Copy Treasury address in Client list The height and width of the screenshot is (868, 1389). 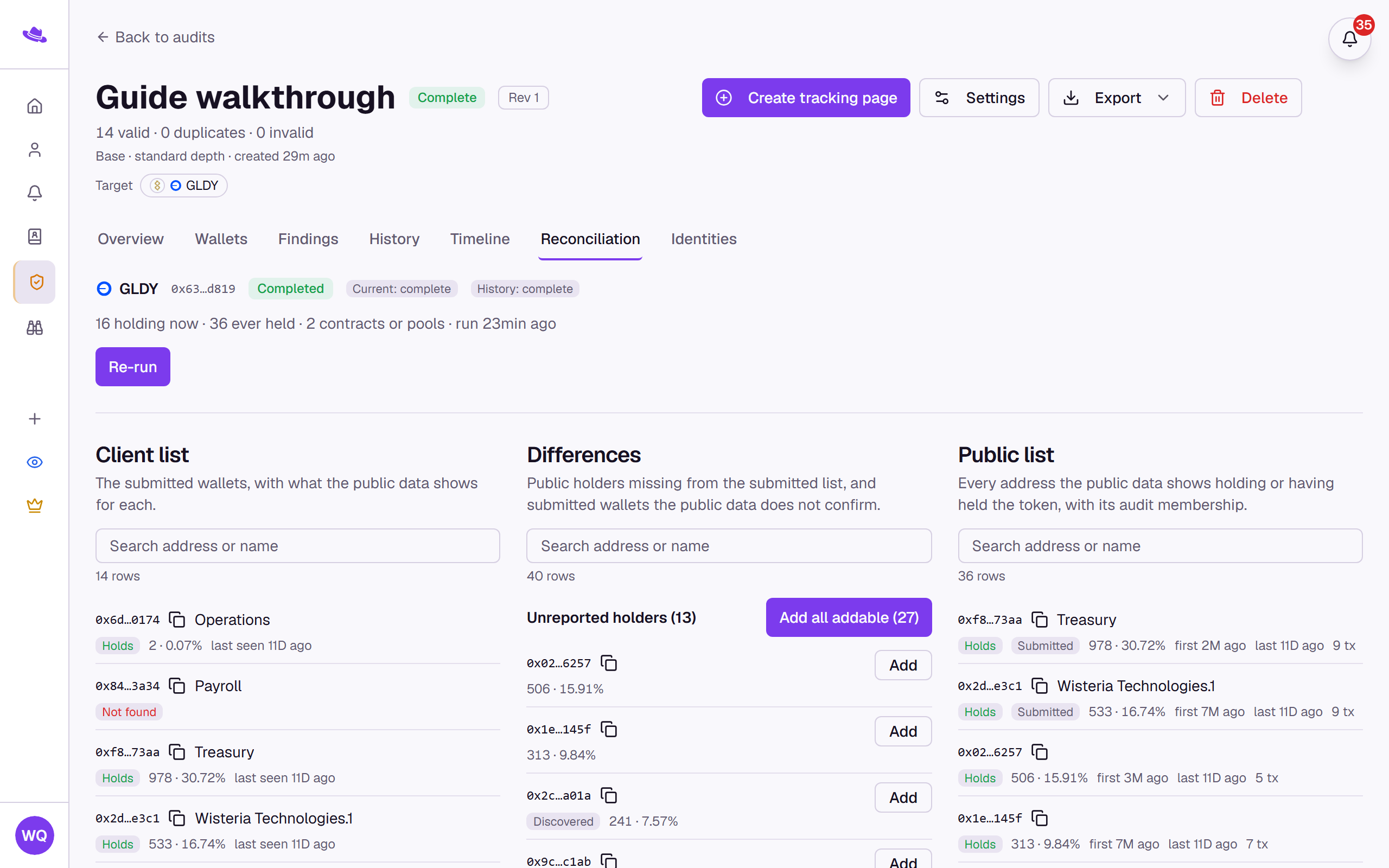click(177, 752)
